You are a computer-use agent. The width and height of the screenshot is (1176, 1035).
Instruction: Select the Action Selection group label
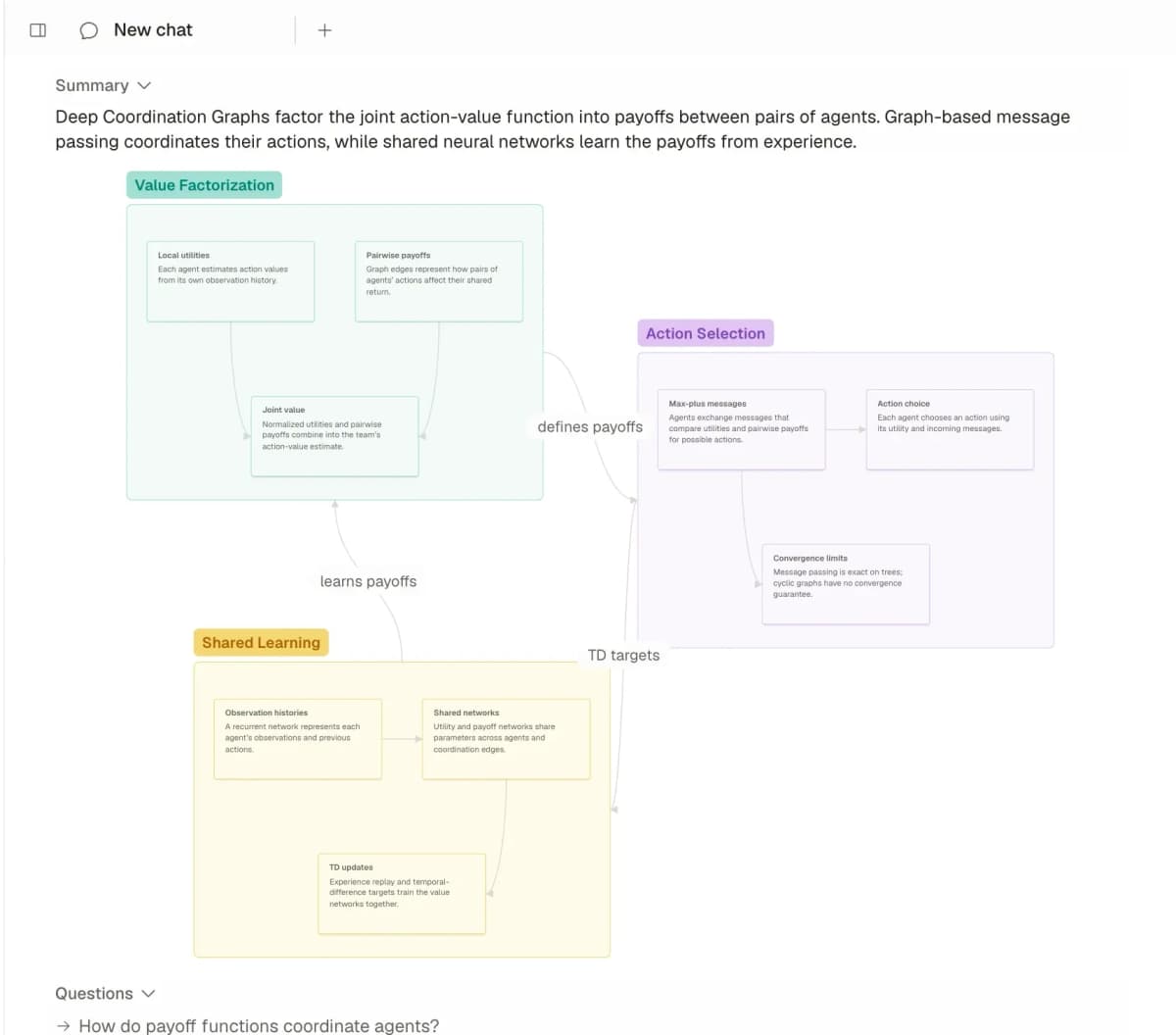pos(706,333)
